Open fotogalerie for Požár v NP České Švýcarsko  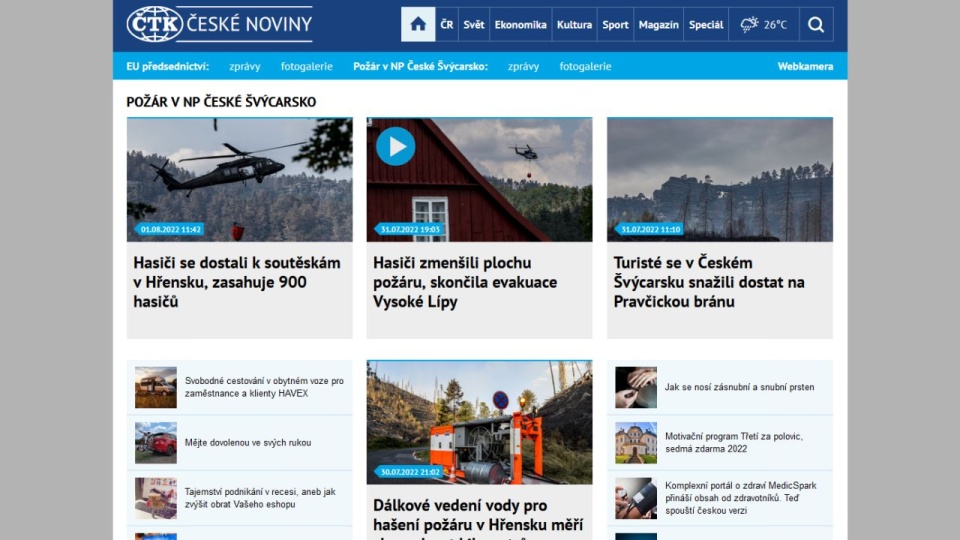(585, 66)
